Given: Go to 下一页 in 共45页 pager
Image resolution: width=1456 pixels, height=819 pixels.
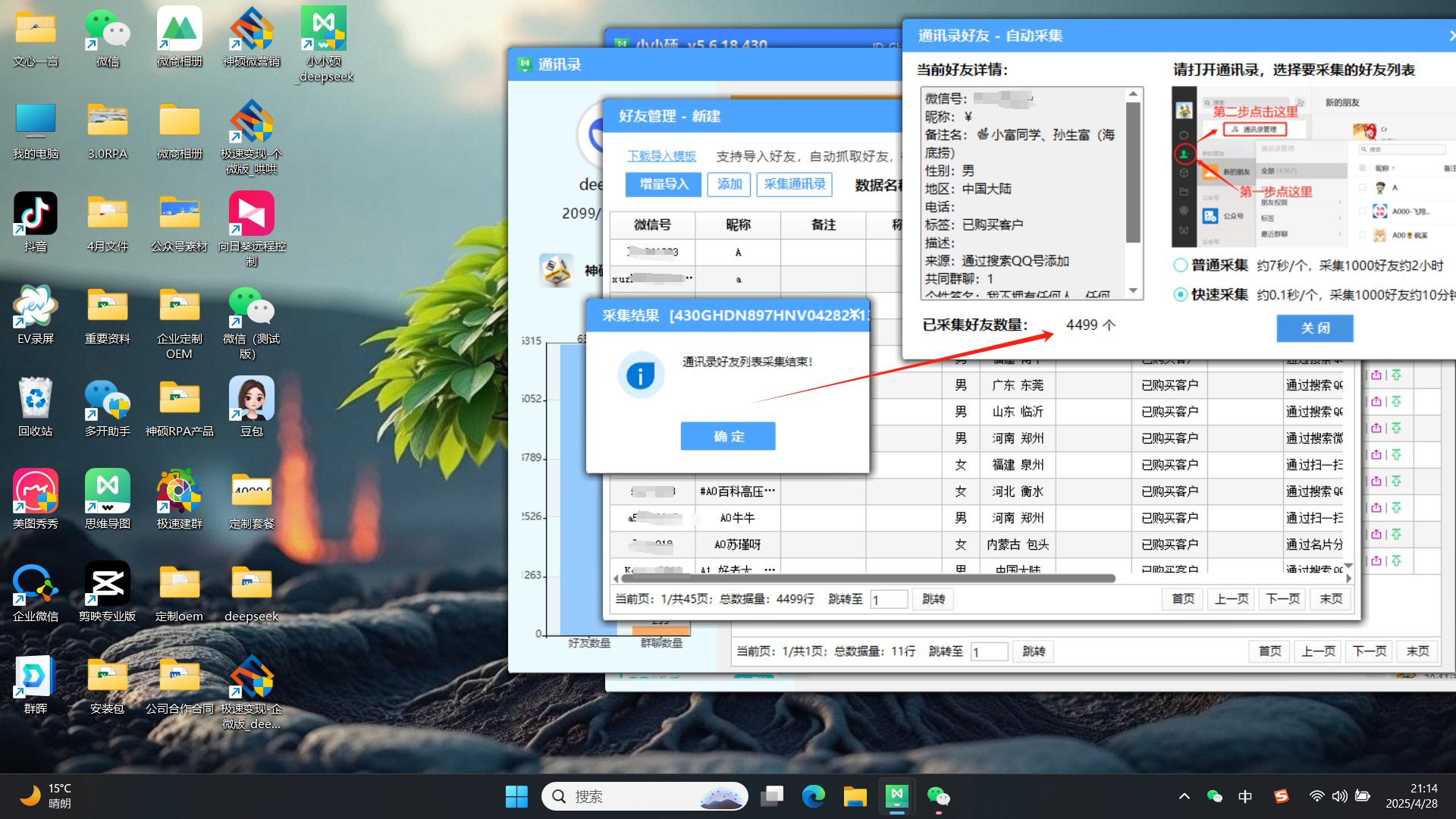Looking at the screenshot, I should click(1283, 599).
